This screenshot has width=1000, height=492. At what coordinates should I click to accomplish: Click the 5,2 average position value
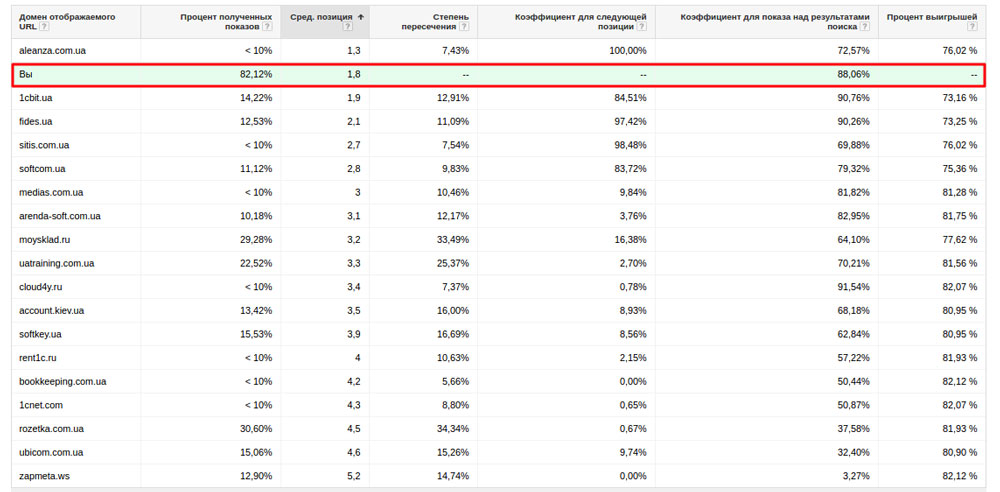[354, 476]
